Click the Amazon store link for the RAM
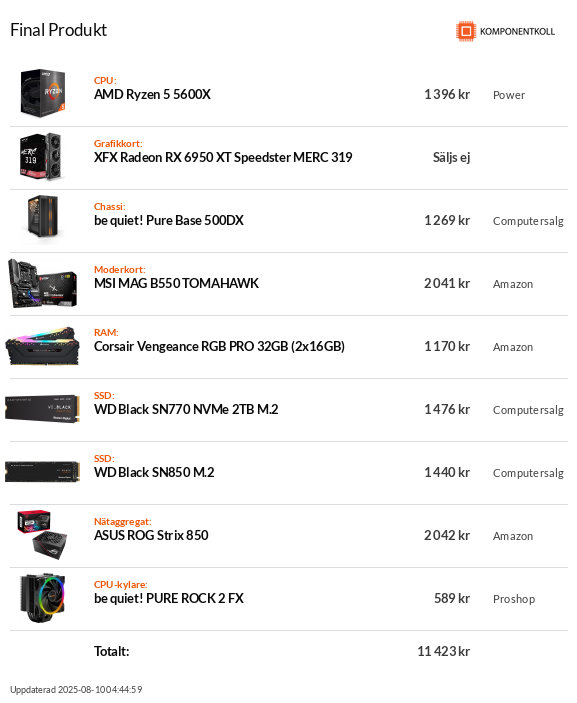 [513, 347]
